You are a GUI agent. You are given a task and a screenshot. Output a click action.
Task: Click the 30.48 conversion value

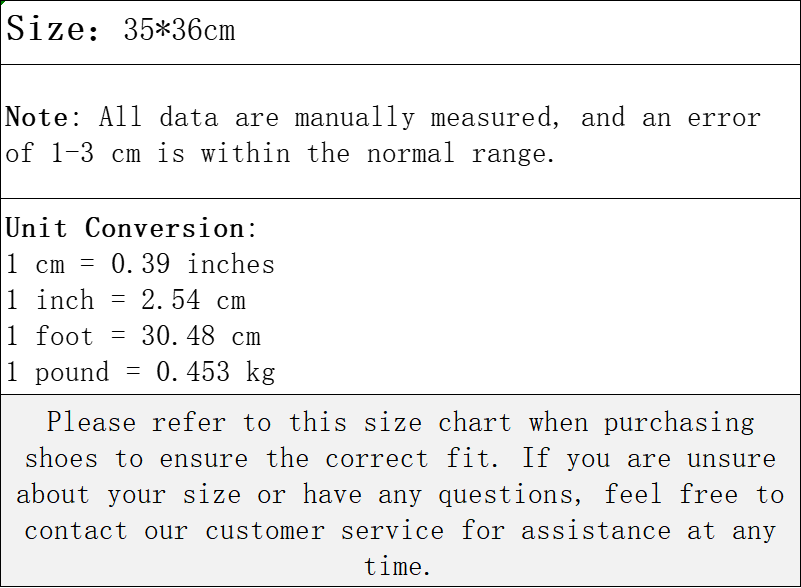pos(178,336)
